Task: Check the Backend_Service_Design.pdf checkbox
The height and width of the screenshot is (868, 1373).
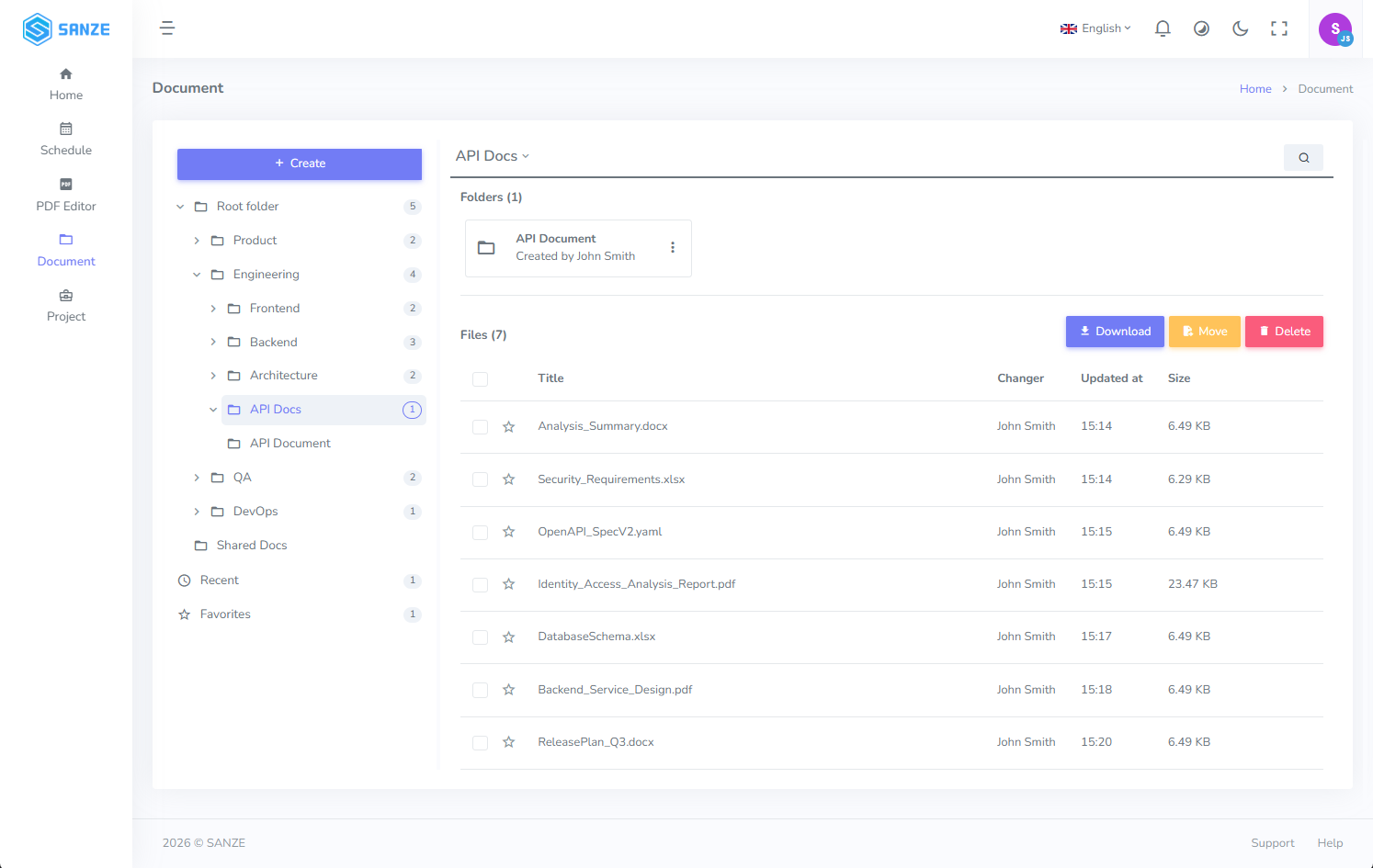Action: point(480,690)
